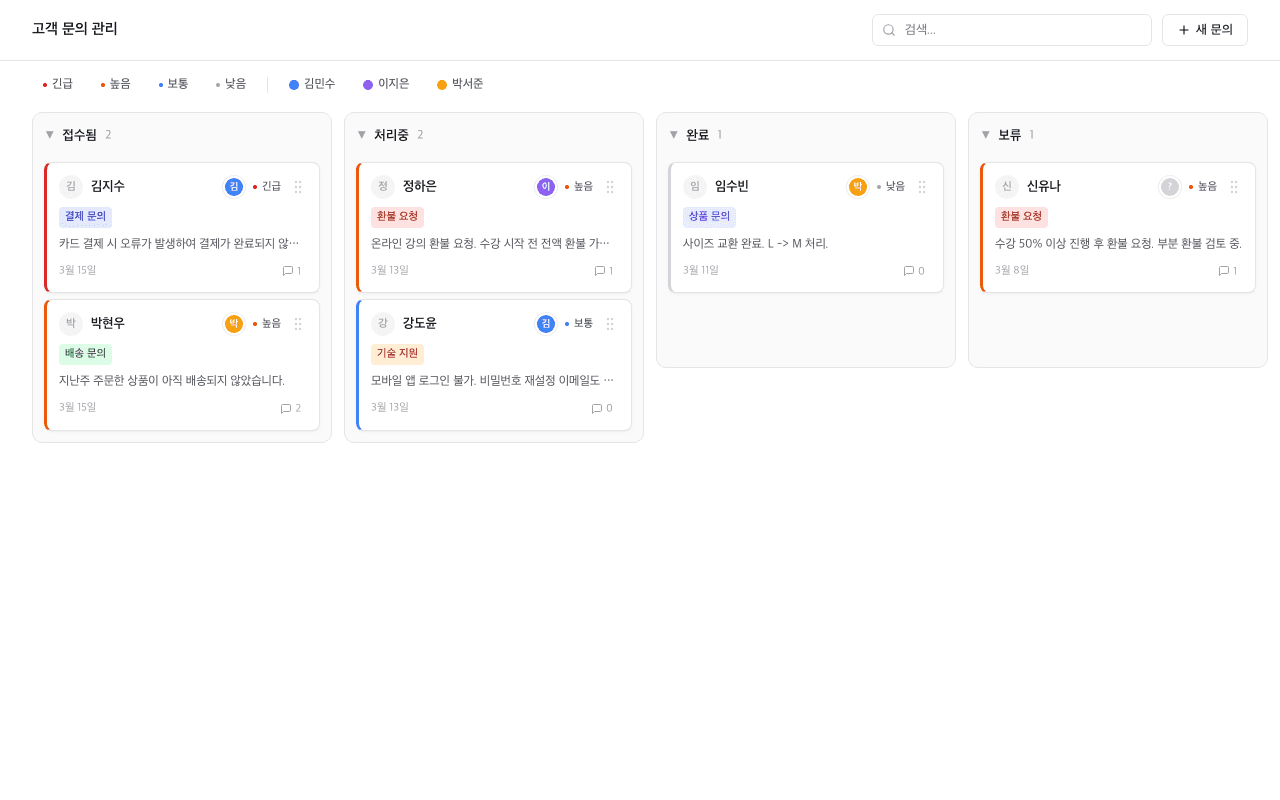The height and width of the screenshot is (800, 1280).
Task: Click the unassigned avatar on 신유나's card
Action: [1169, 186]
